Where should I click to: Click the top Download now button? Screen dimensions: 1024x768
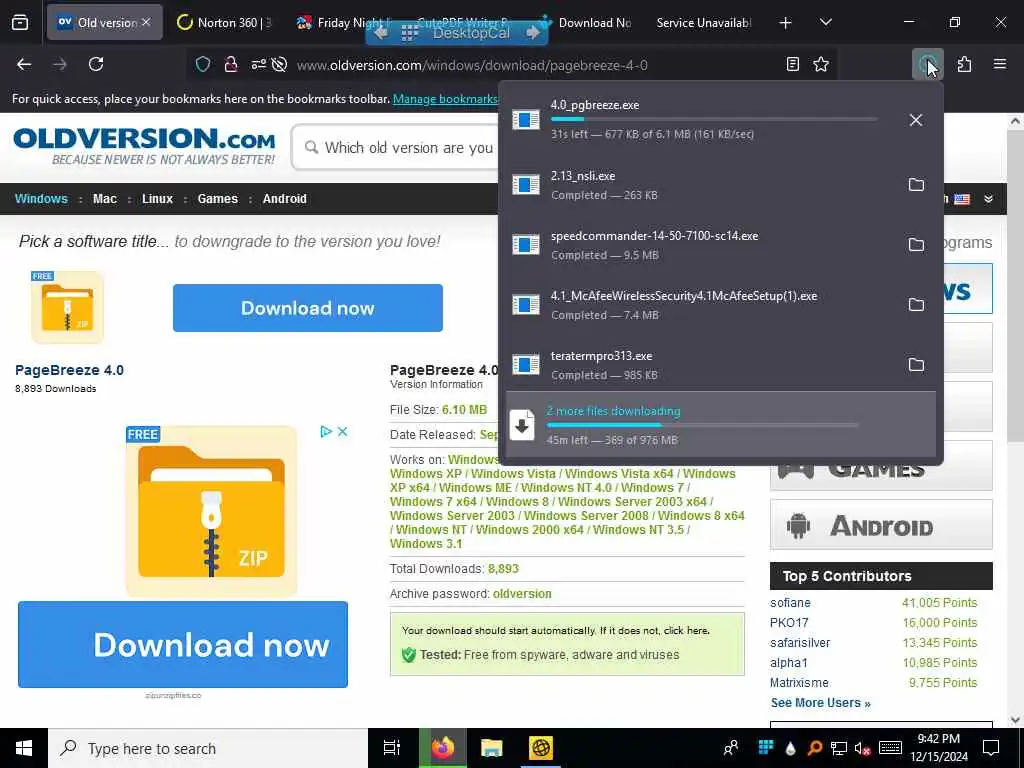pyautogui.click(x=308, y=308)
